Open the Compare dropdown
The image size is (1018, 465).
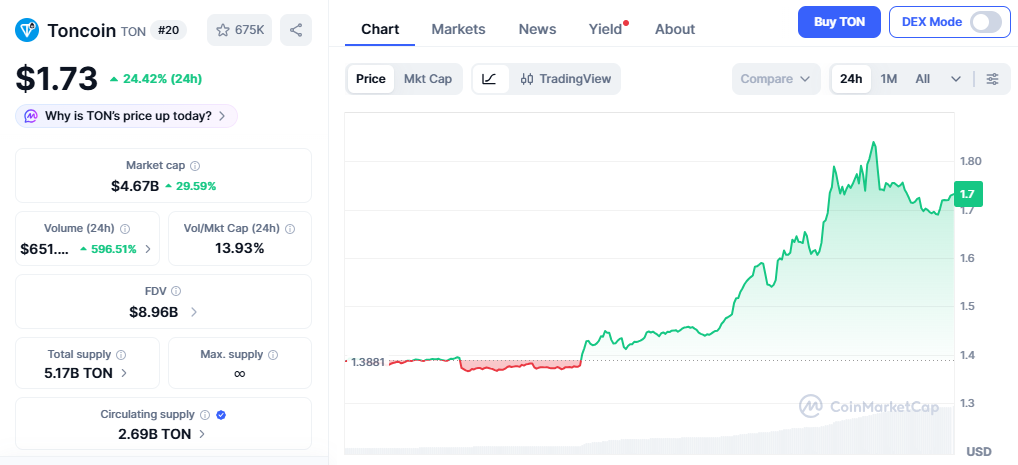(x=776, y=79)
